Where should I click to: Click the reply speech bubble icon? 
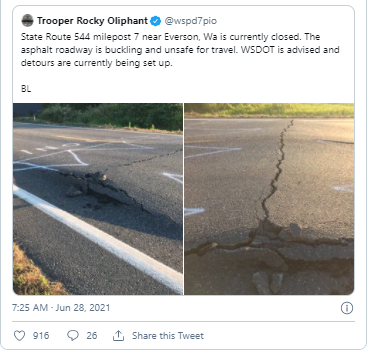pyautogui.click(x=73, y=335)
